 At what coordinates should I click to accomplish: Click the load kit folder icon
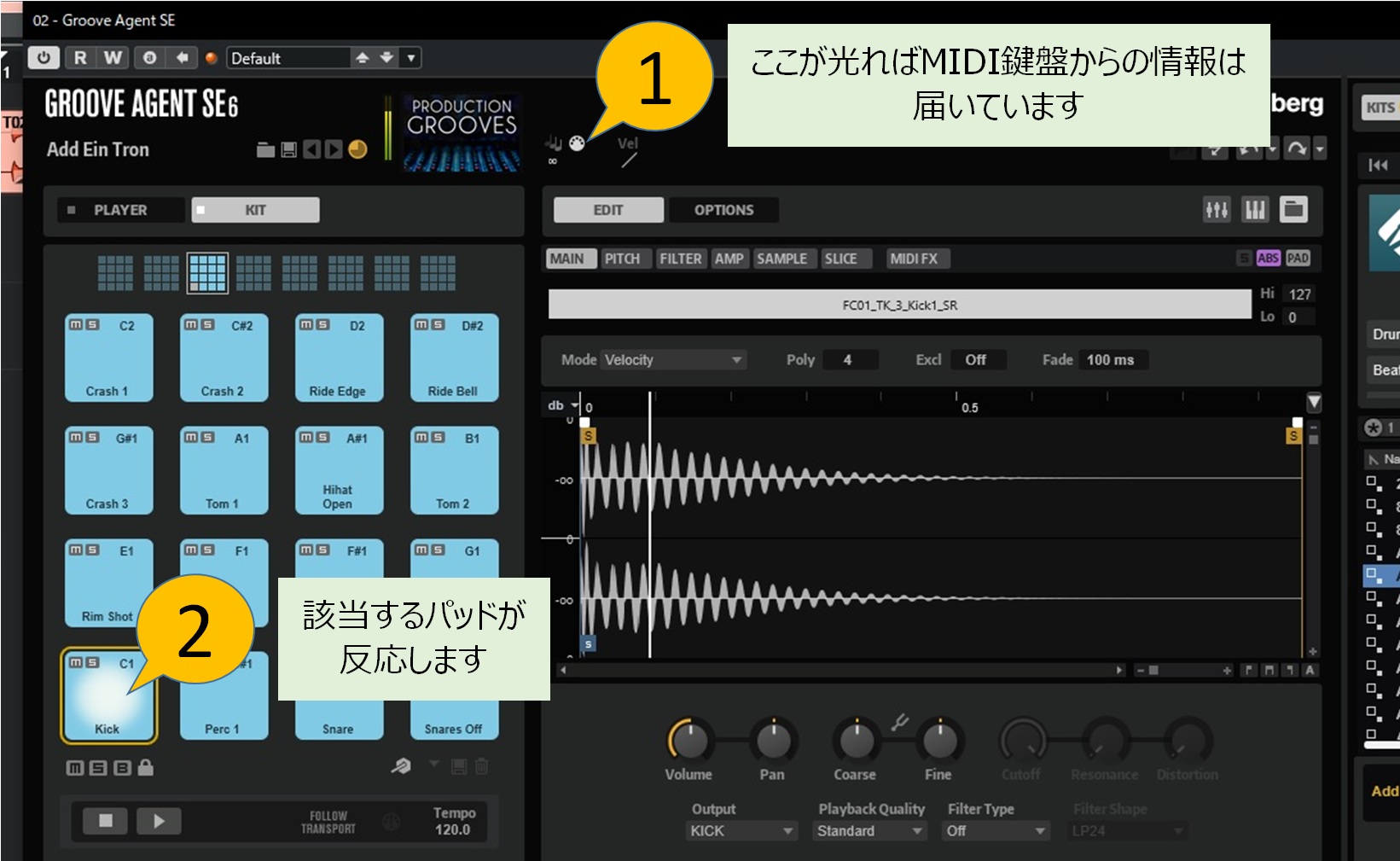click(x=265, y=150)
